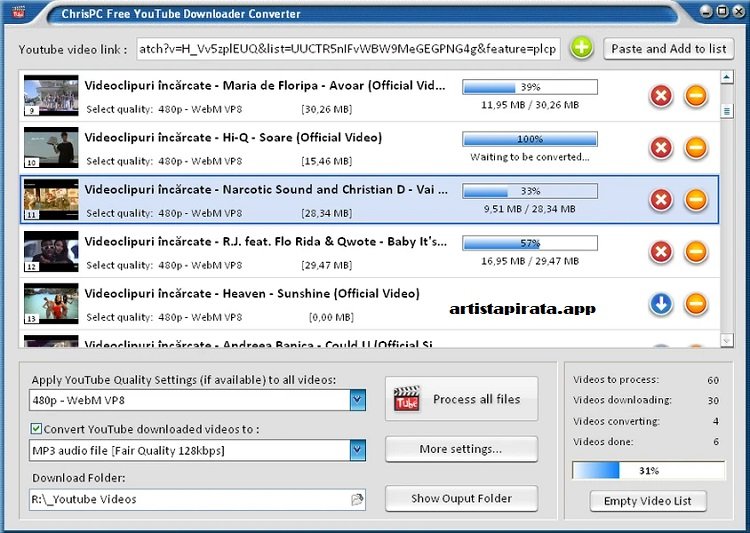Click the Download Folder path field
Viewport: 750px width, 533px height.
(x=197, y=500)
